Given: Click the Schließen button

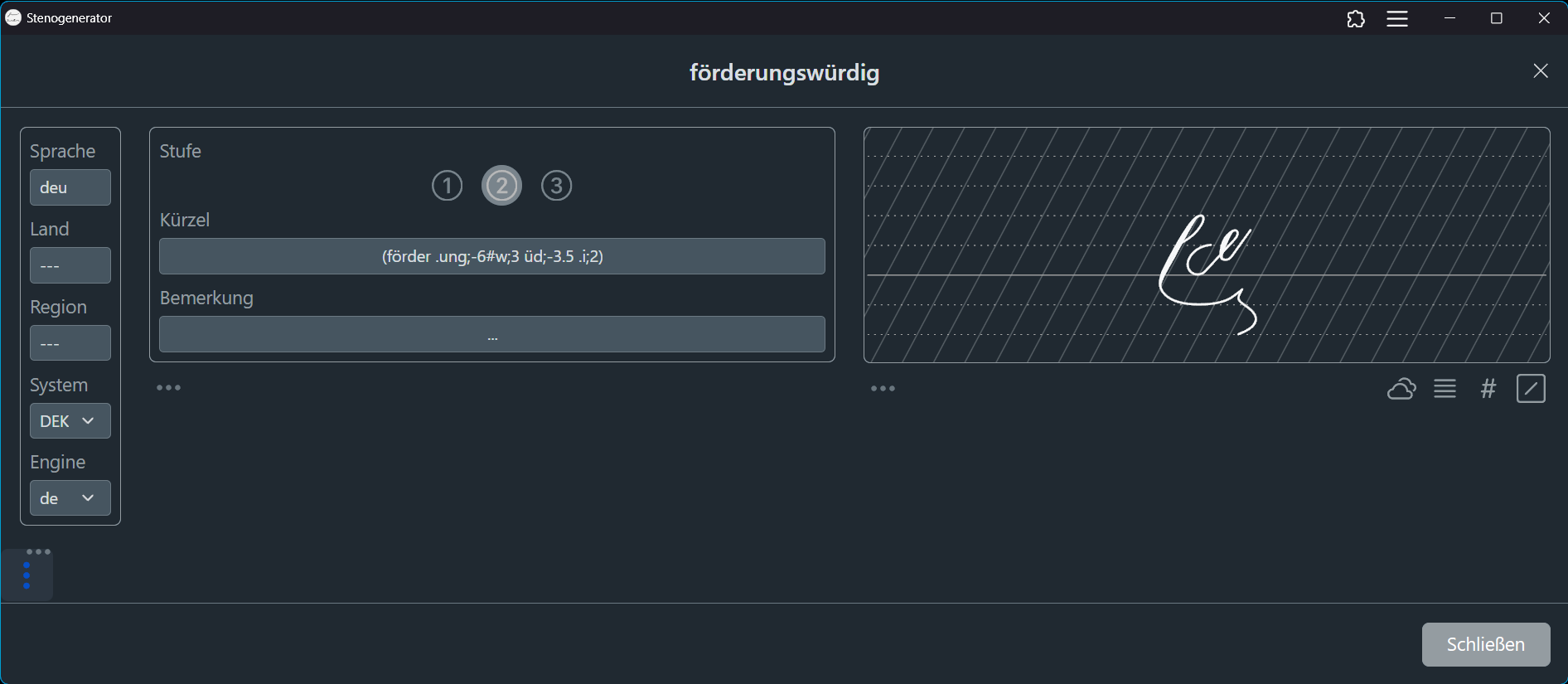Looking at the screenshot, I should (1485, 644).
